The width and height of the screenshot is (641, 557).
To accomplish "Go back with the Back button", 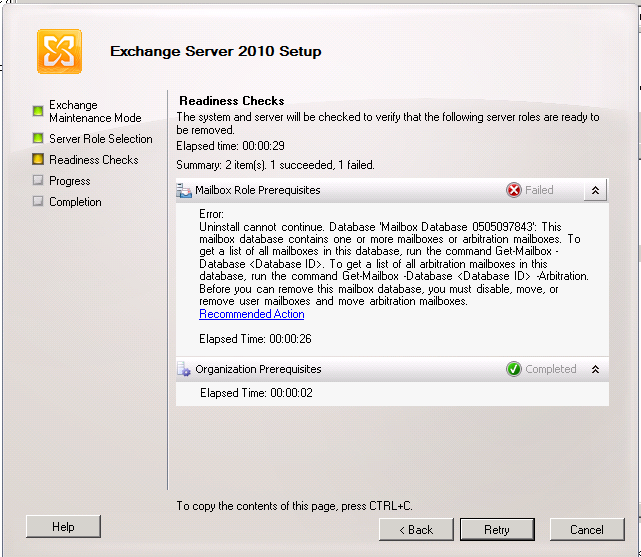I will (416, 530).
